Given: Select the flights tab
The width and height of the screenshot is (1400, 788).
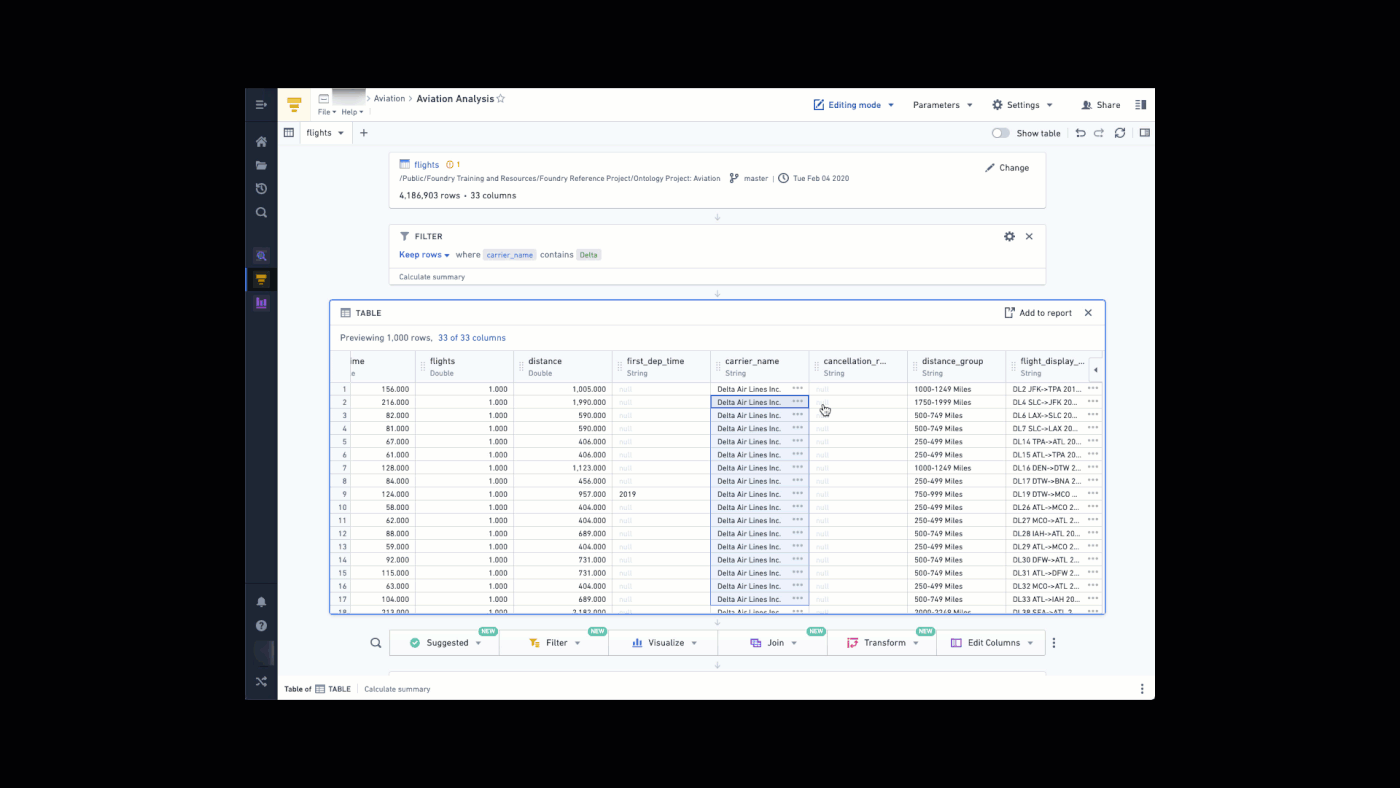Looking at the screenshot, I should (x=325, y=133).
